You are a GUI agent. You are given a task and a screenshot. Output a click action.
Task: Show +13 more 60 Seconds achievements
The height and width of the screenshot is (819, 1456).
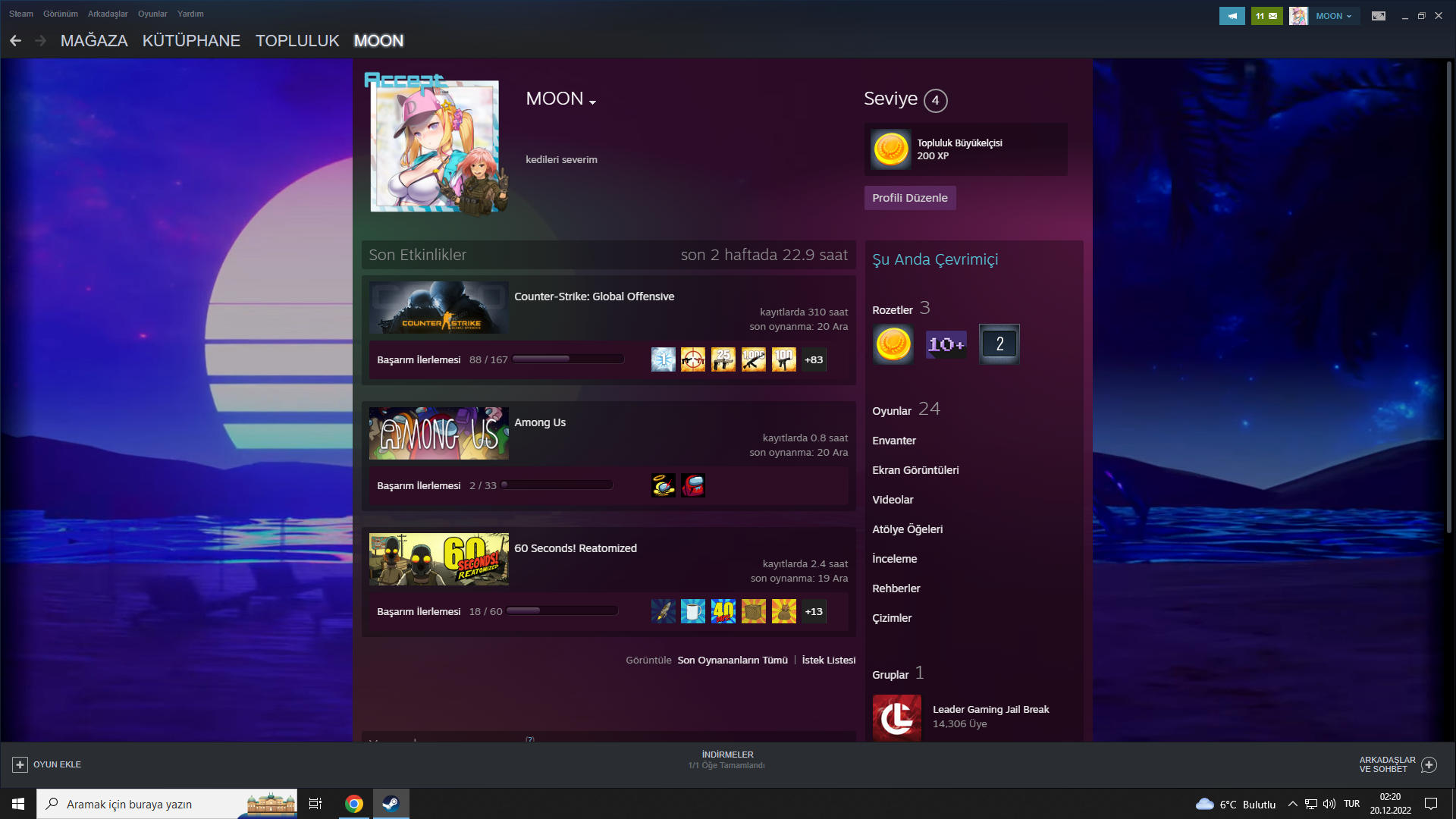[x=814, y=611]
